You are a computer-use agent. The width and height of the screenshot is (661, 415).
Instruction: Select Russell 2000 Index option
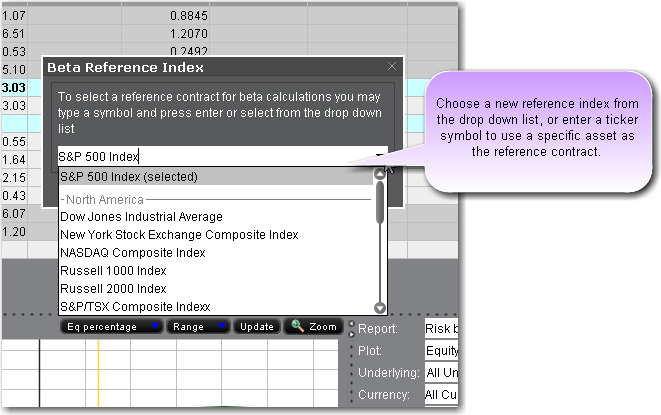113,288
